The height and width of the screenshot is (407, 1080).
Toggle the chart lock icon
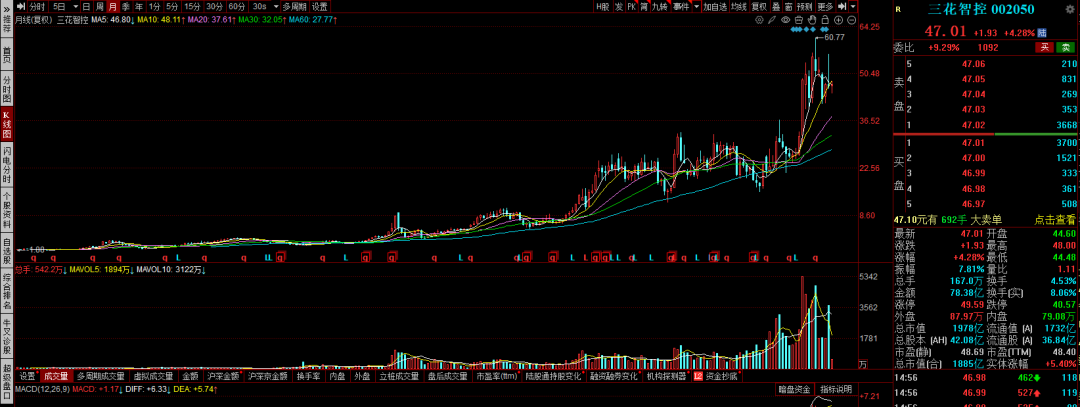click(825, 19)
